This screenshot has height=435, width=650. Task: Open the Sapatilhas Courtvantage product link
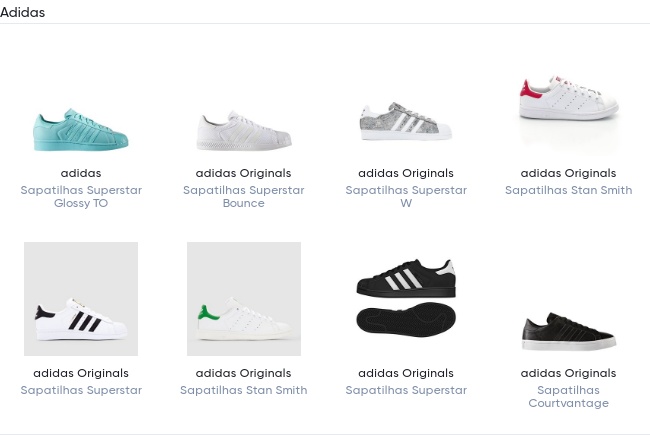coord(568,397)
